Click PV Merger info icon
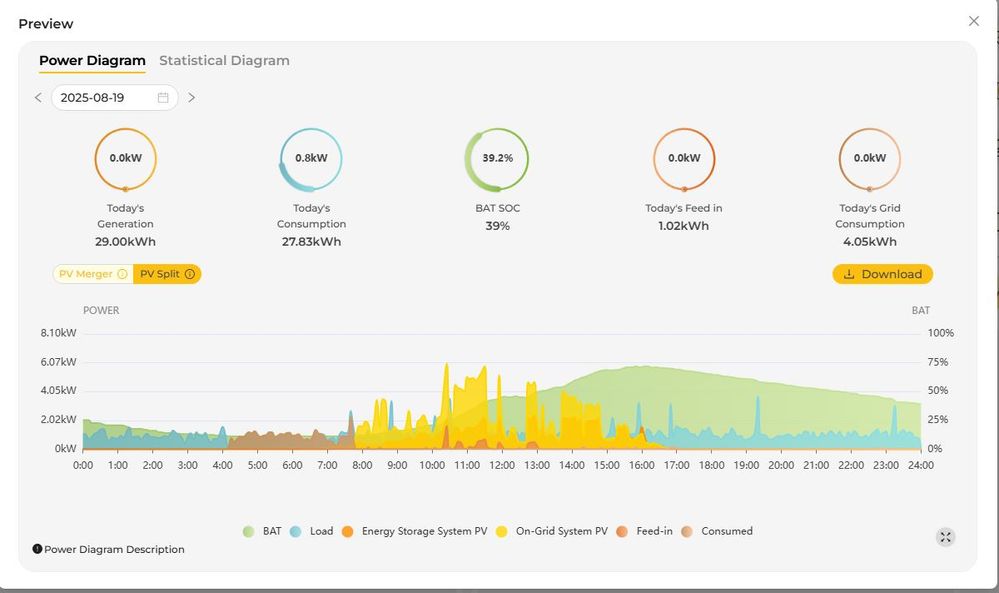The image size is (999, 593). click(x=122, y=274)
